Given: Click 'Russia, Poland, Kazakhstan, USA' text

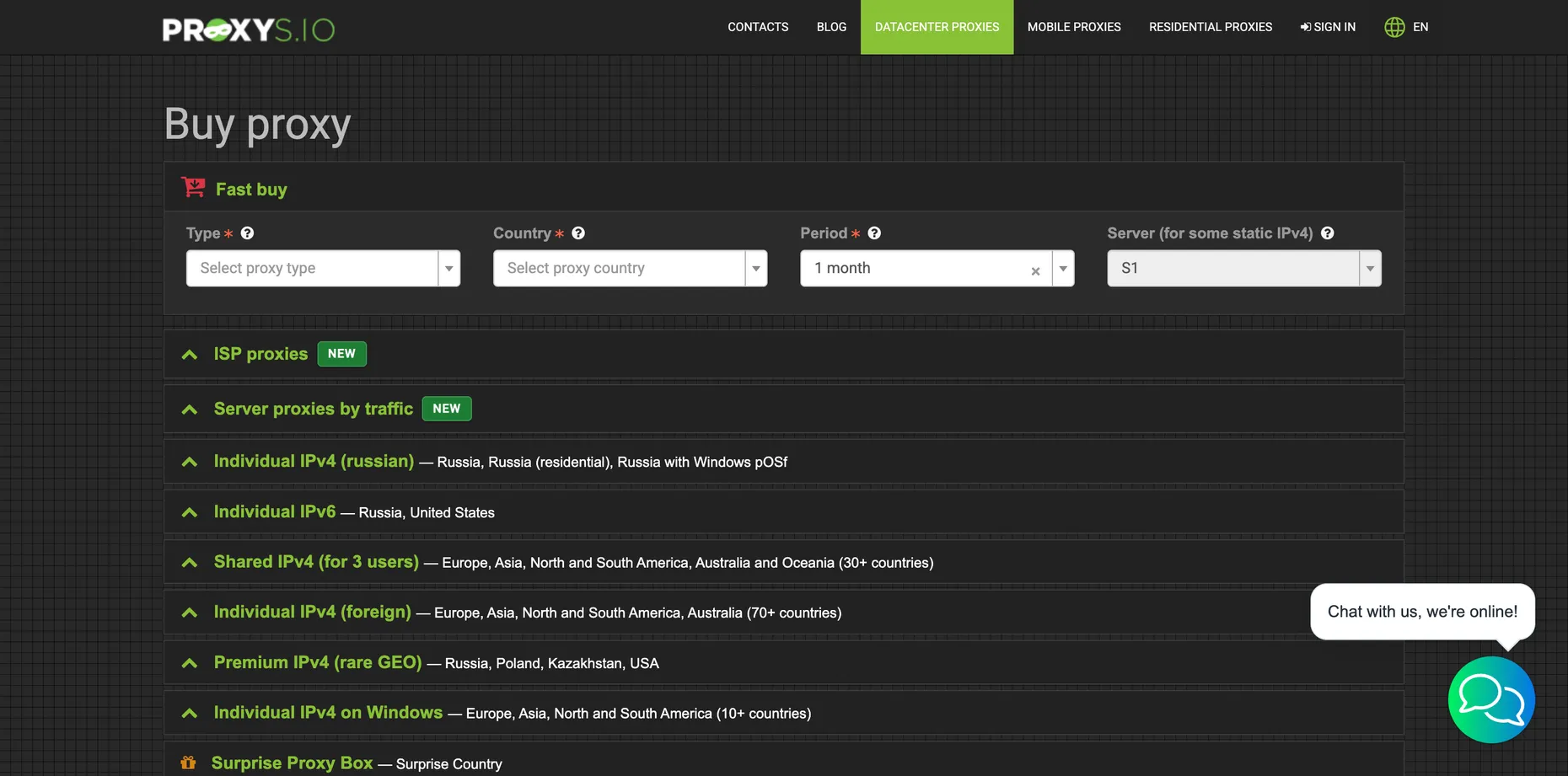Looking at the screenshot, I should [x=551, y=663].
